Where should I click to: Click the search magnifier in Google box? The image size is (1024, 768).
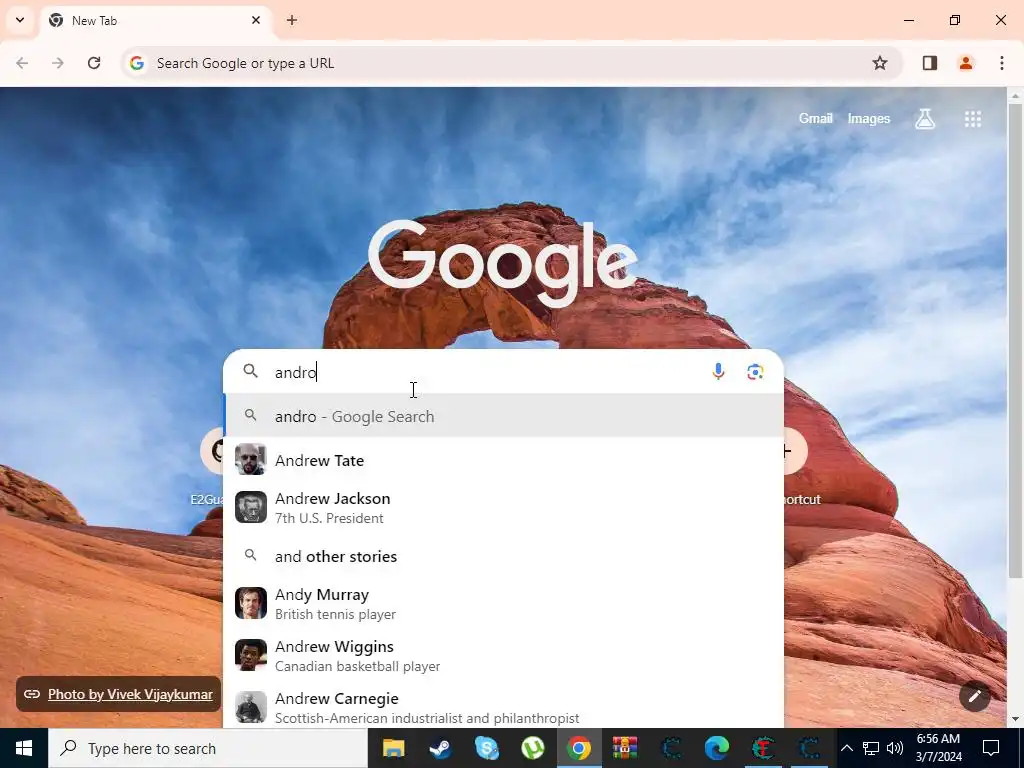(x=251, y=372)
